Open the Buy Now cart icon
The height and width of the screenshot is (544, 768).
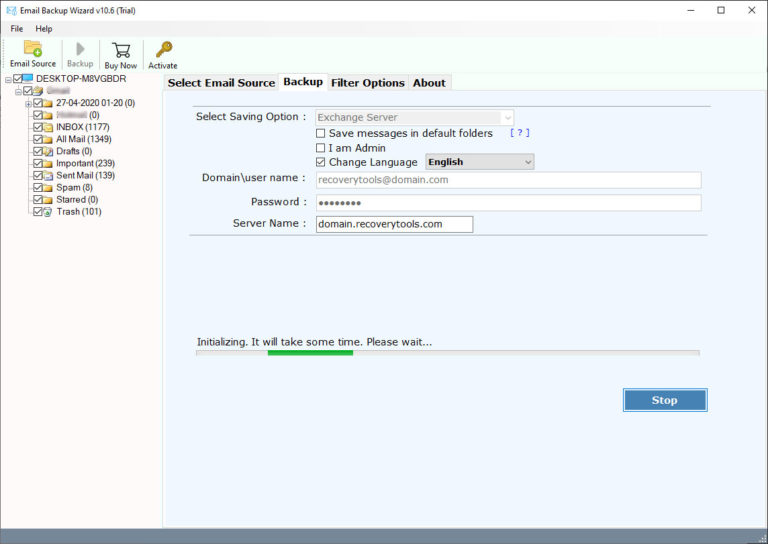(x=121, y=49)
